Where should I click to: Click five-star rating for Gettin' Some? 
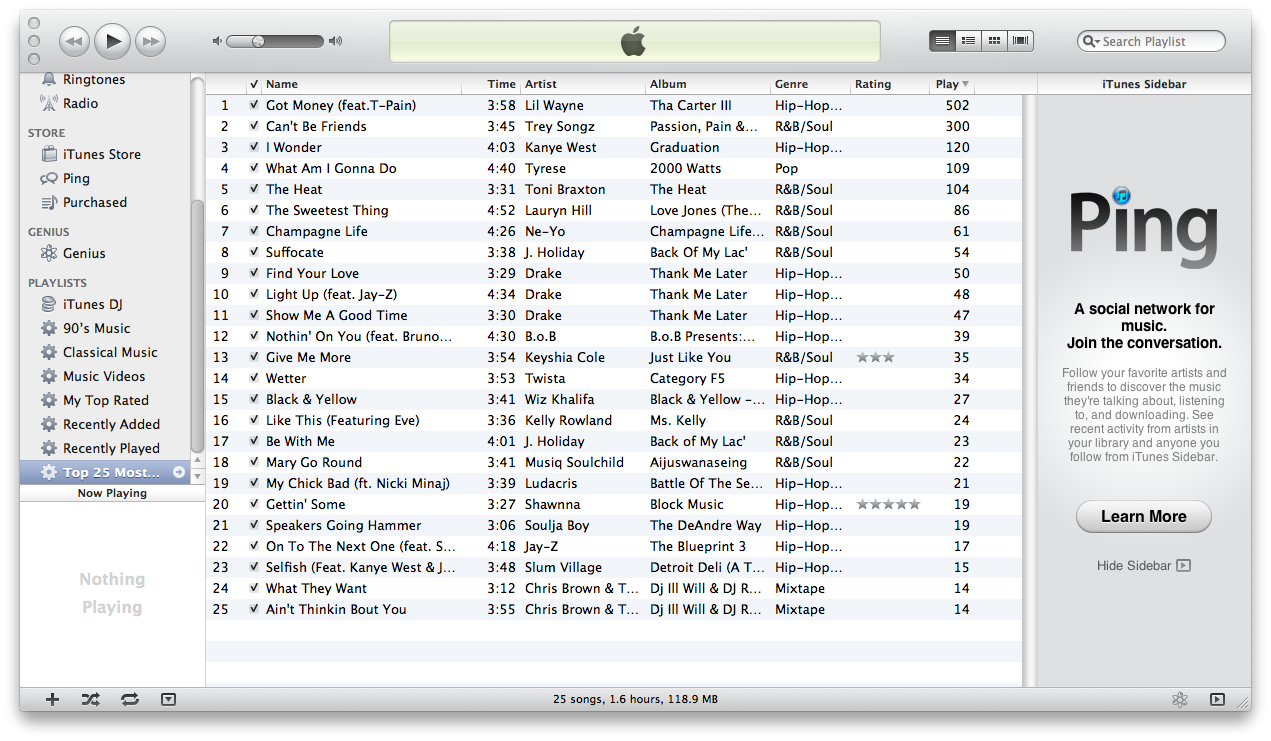888,504
